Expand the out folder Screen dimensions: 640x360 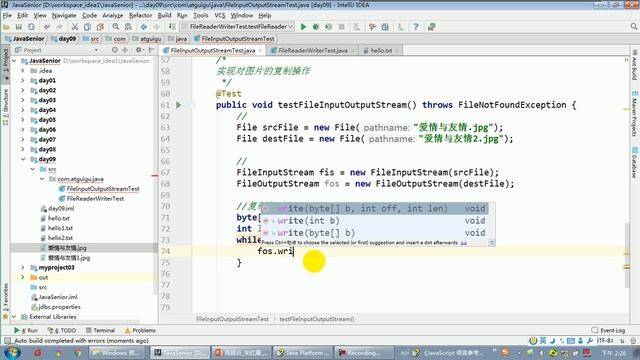(23, 277)
